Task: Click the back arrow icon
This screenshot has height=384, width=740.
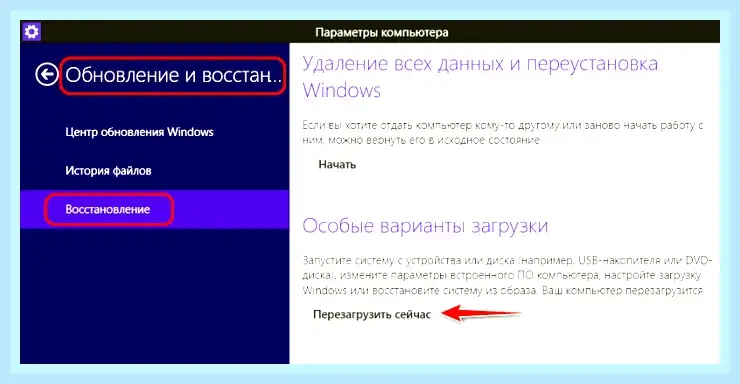Action: point(47,75)
